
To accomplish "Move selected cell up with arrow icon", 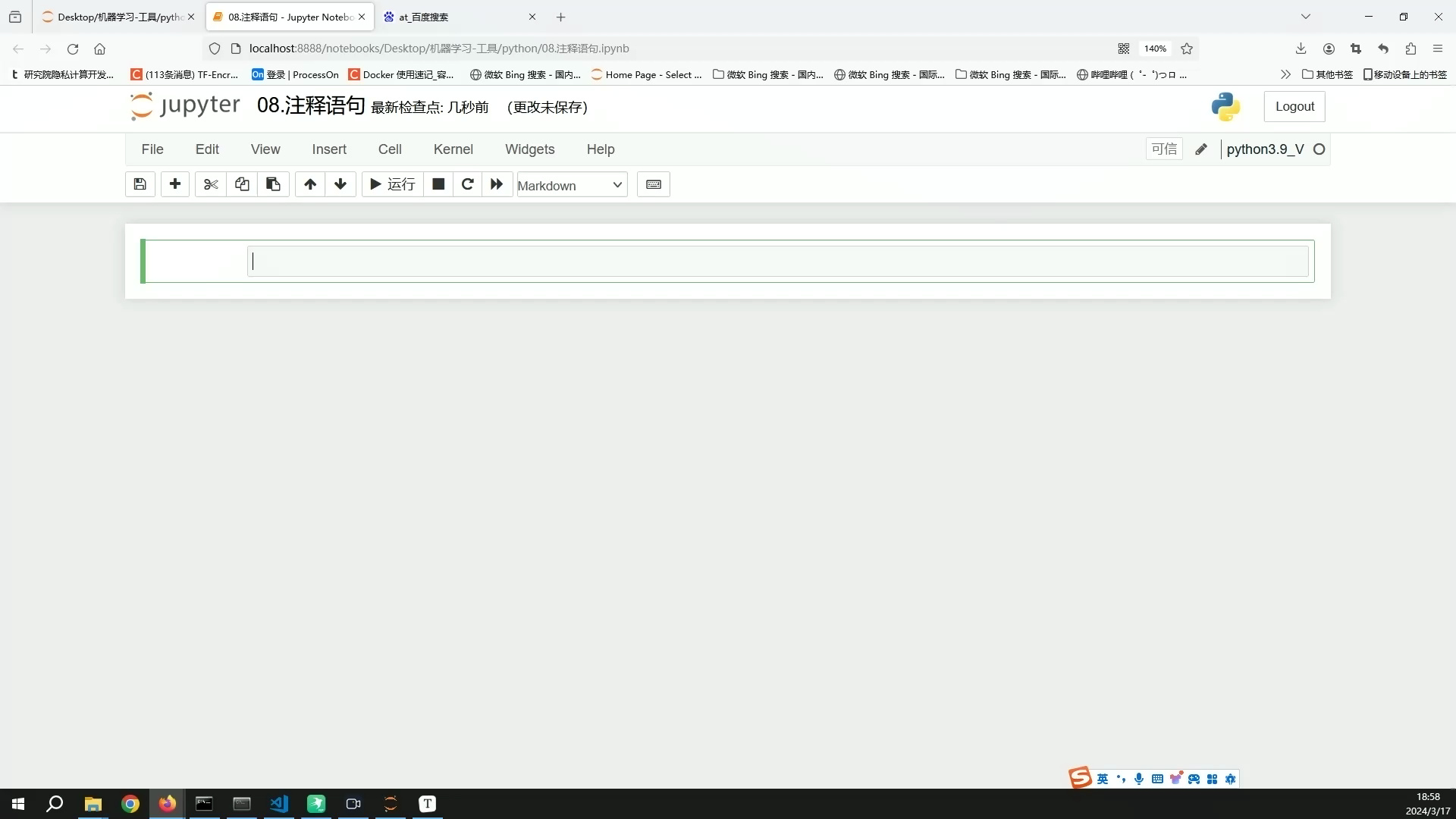I will click(310, 184).
